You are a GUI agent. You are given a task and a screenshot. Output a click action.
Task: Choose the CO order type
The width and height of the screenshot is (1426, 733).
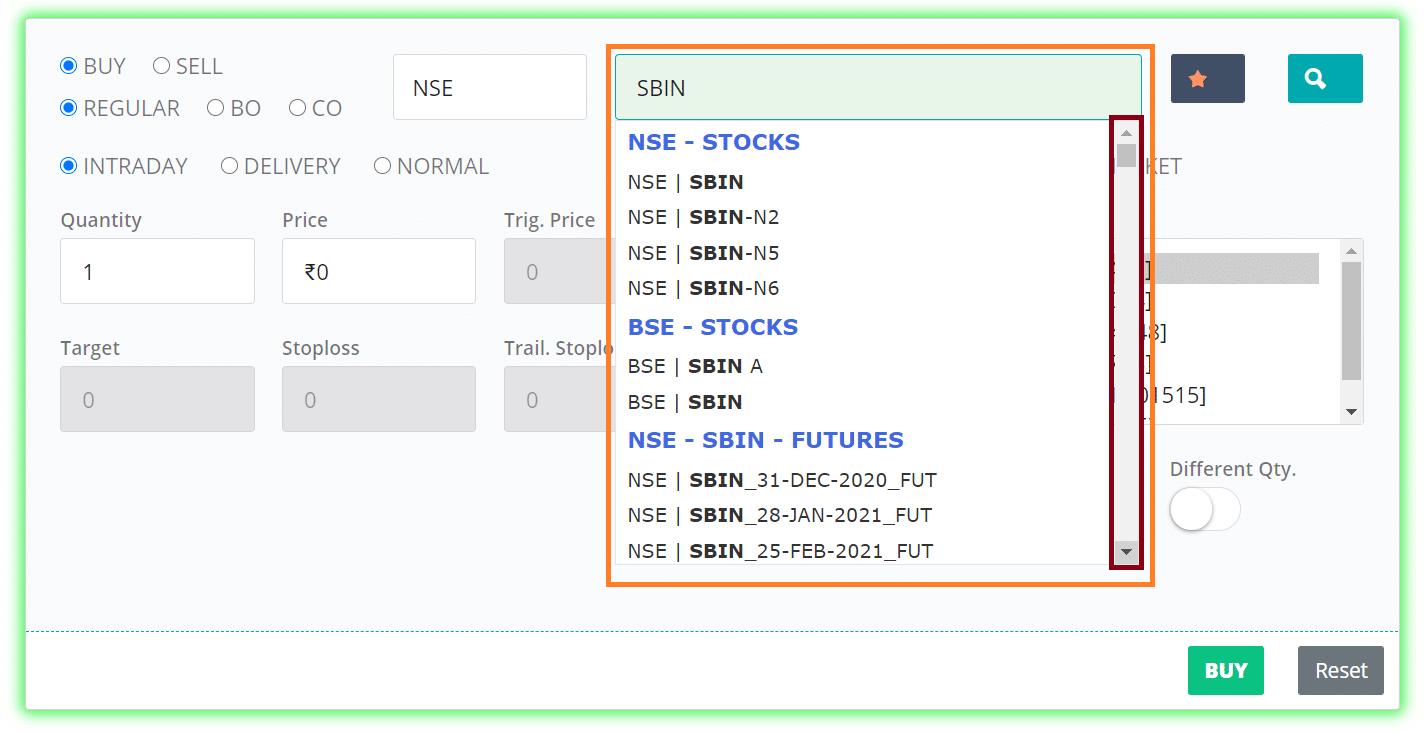point(297,108)
